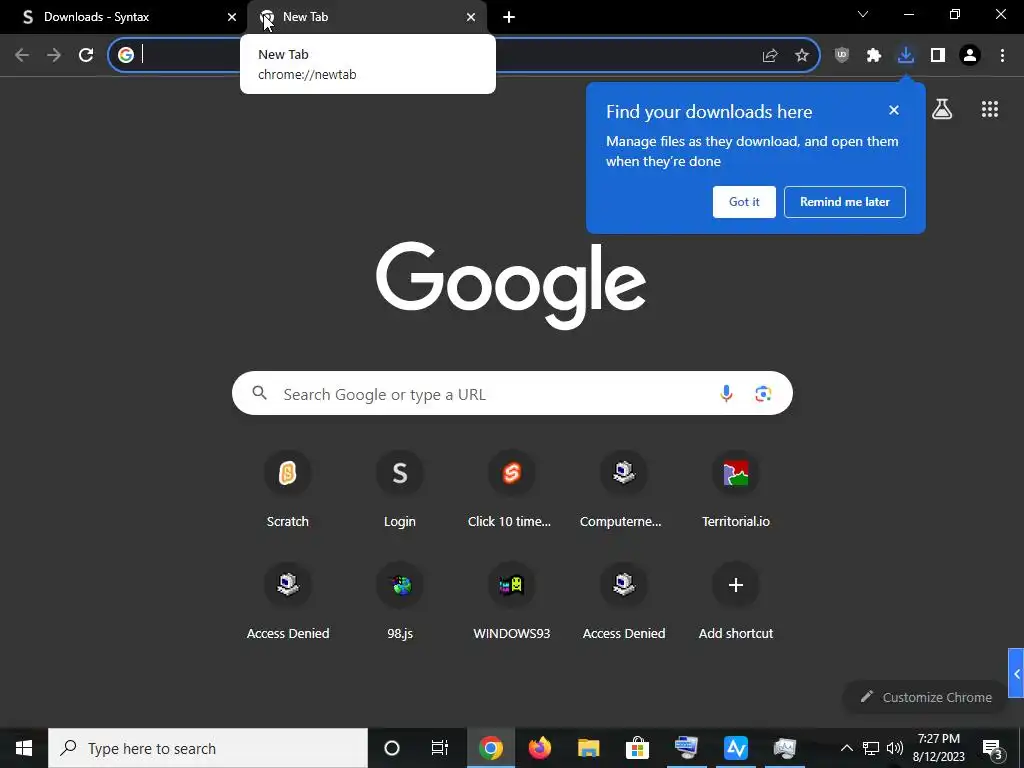Open a new tab with plus button
The height and width of the screenshot is (768, 1024).
[x=509, y=17]
